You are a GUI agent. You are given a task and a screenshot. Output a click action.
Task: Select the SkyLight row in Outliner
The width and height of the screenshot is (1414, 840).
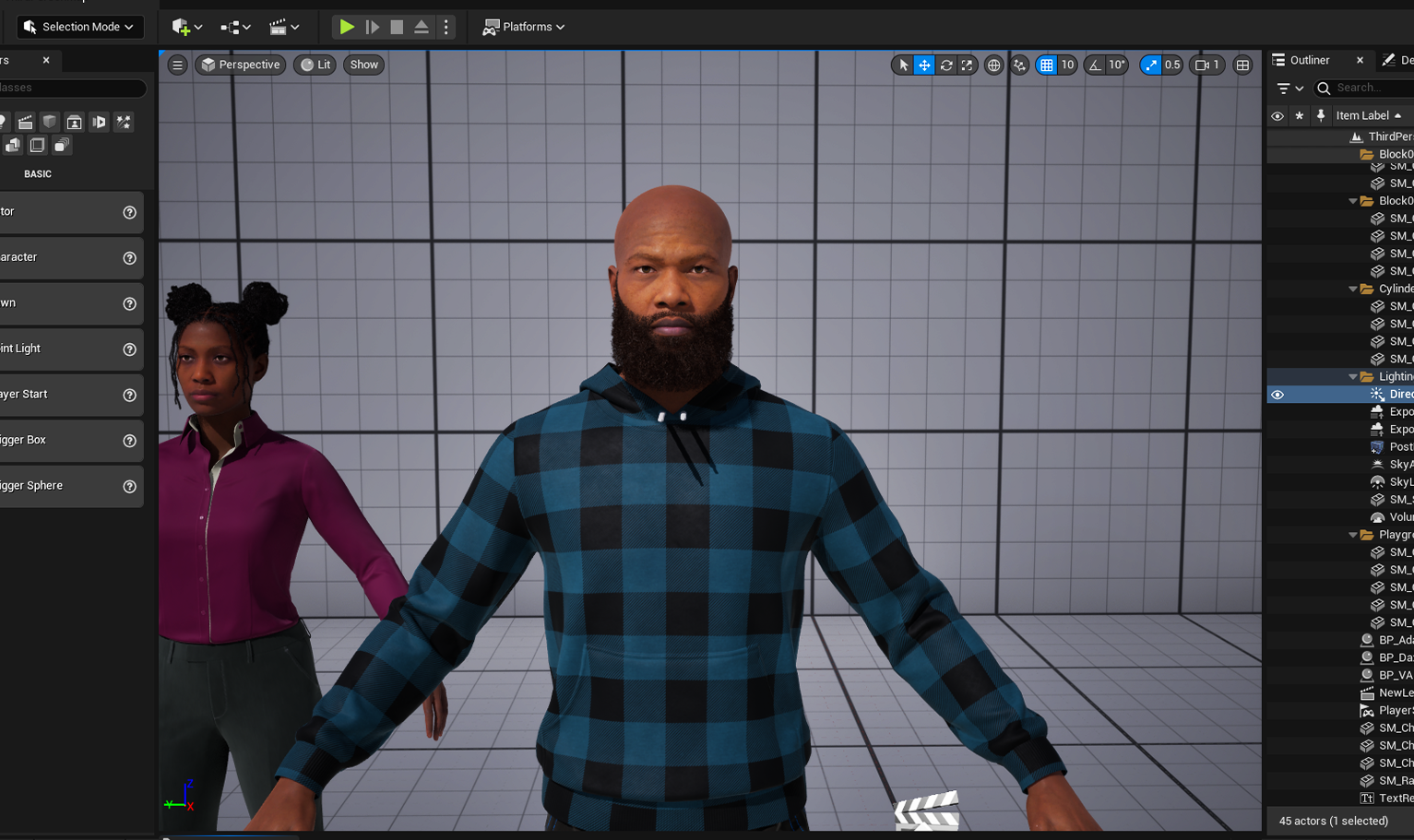coord(1340,482)
